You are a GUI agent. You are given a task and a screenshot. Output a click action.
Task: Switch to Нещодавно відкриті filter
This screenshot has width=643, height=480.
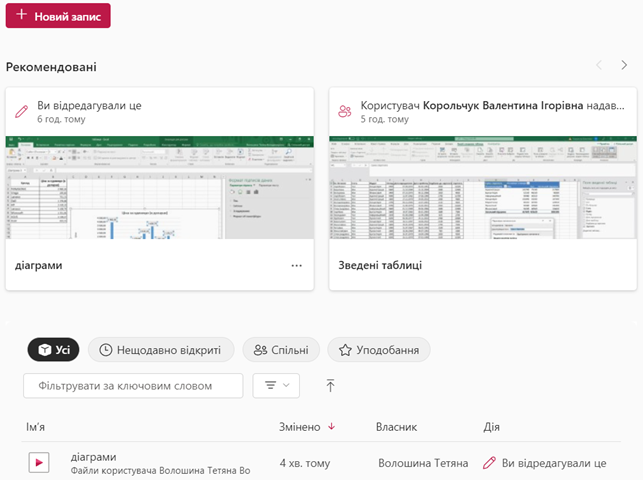tap(161, 349)
